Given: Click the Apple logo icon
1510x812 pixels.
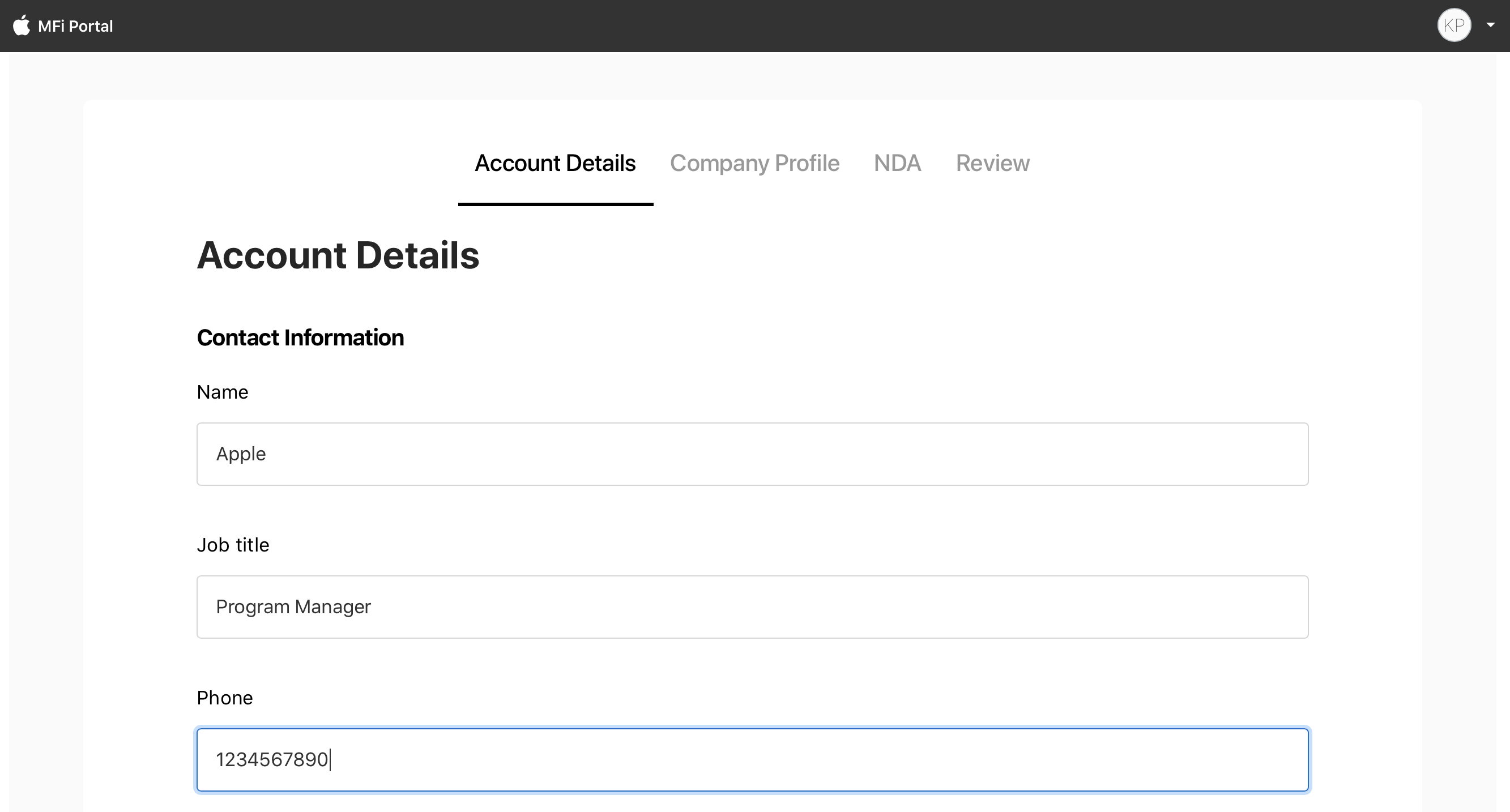Looking at the screenshot, I should [22, 25].
